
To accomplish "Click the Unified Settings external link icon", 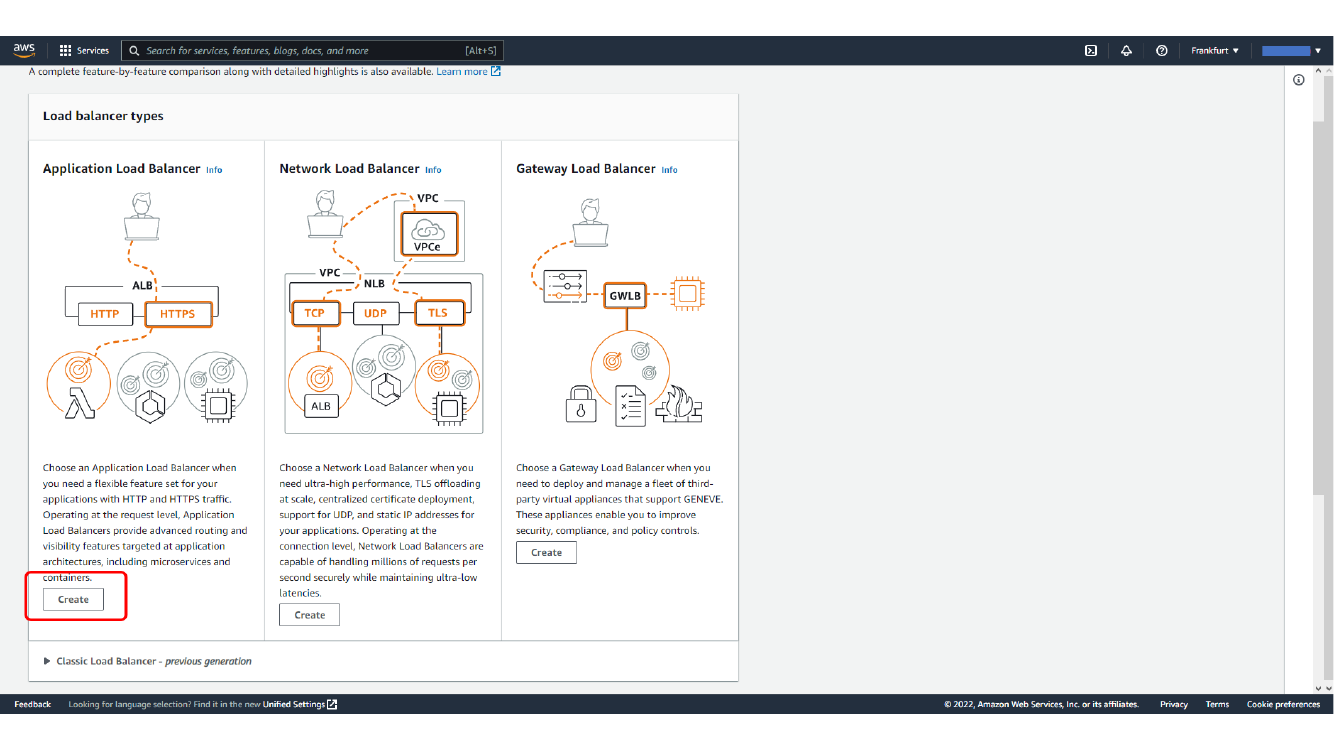I will coord(332,704).
